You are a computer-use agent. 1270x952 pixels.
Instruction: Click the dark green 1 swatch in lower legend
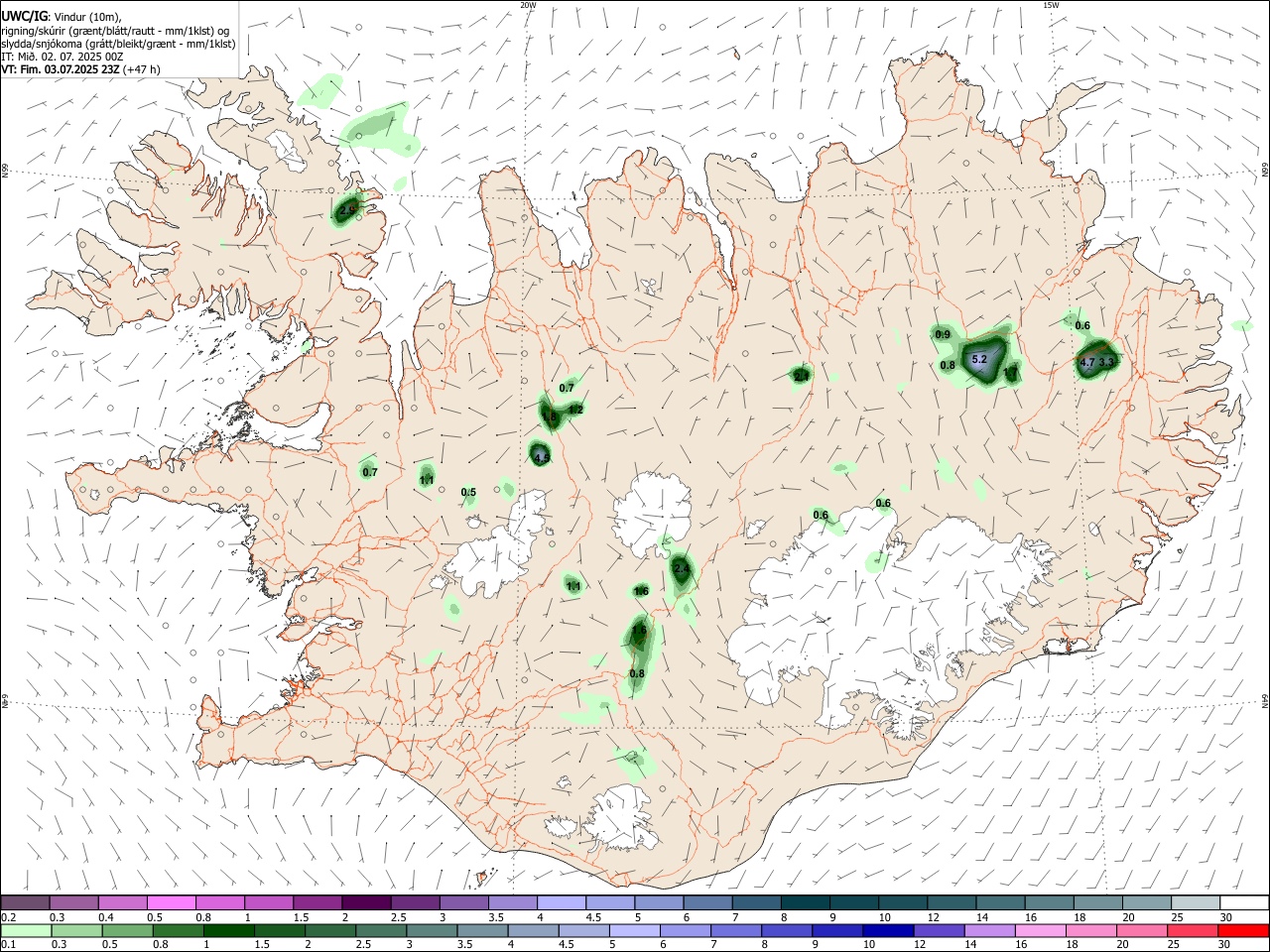pyautogui.click(x=229, y=930)
